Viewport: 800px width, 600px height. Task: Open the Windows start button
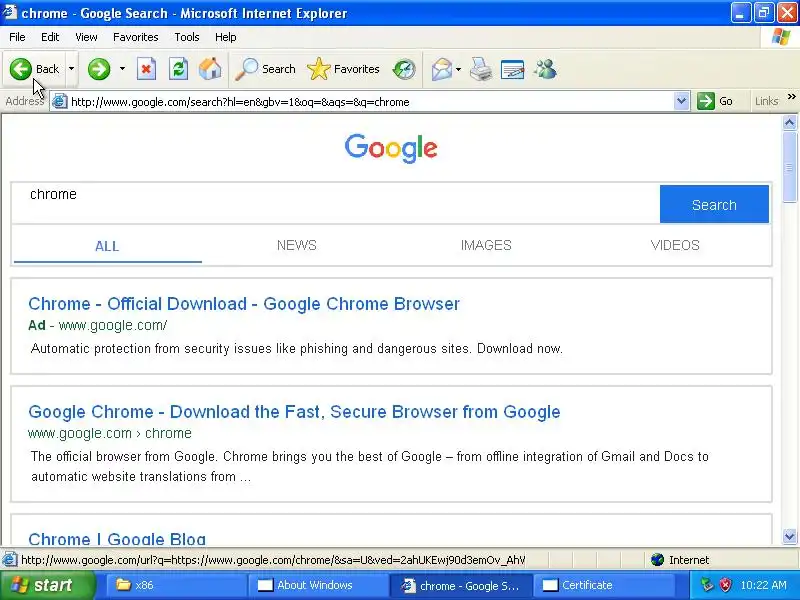tap(48, 585)
